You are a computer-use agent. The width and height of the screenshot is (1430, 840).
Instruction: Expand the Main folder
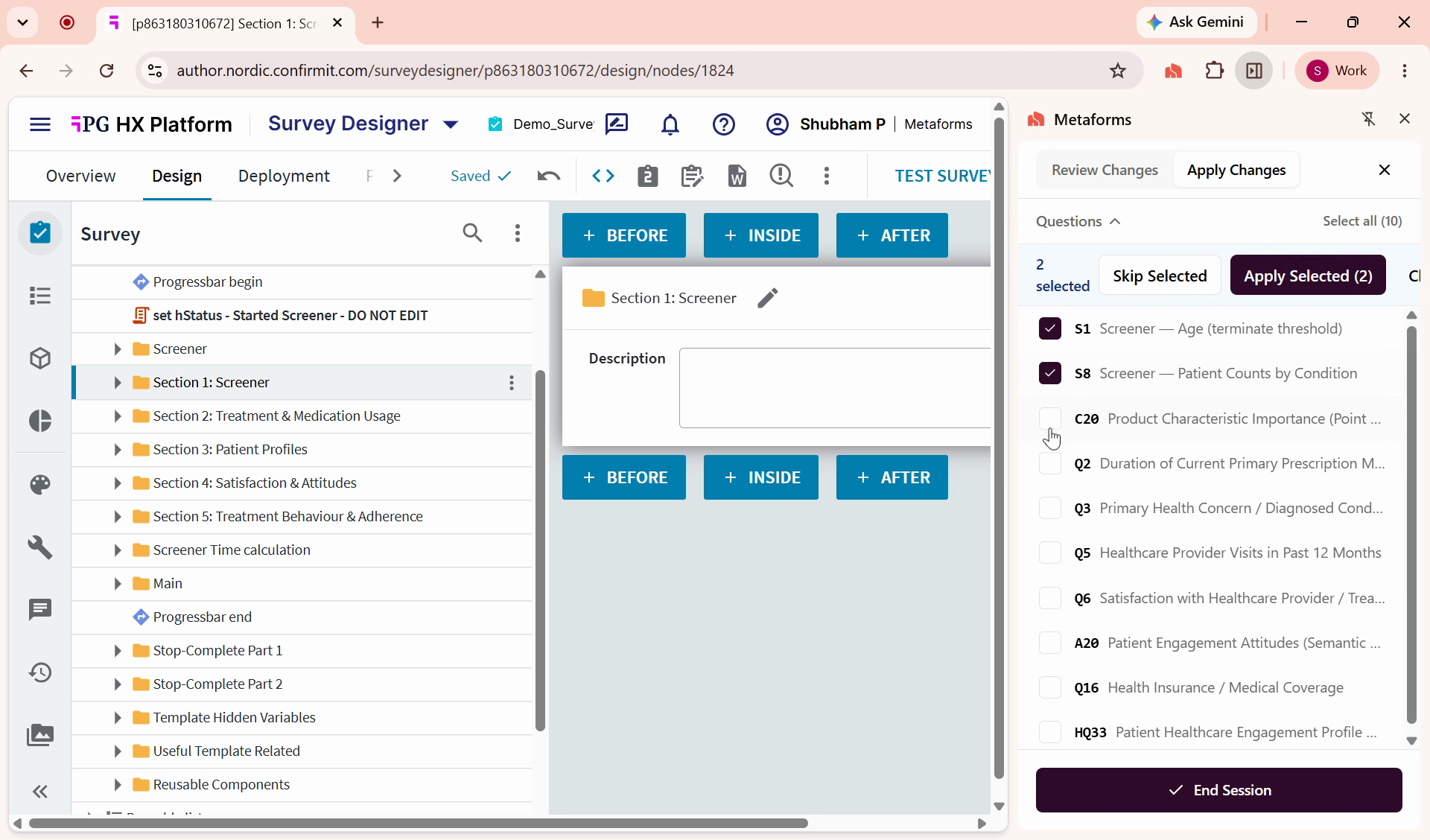pyautogui.click(x=117, y=584)
